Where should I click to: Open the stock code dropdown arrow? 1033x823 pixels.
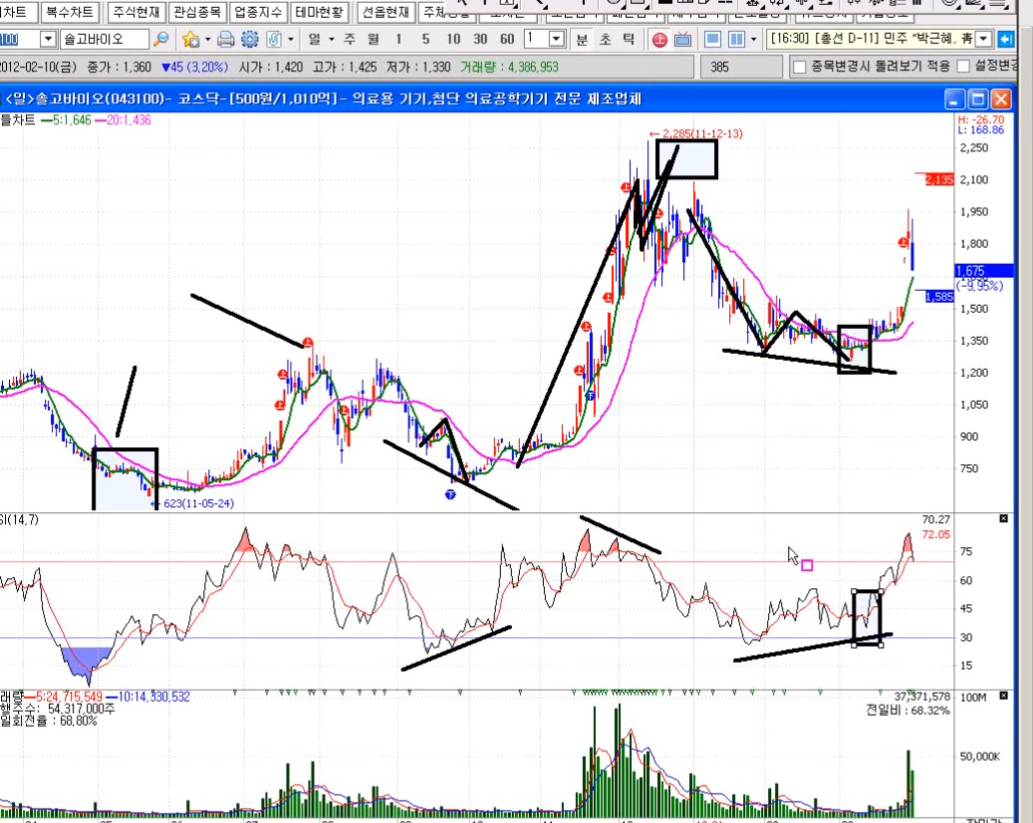[x=48, y=39]
